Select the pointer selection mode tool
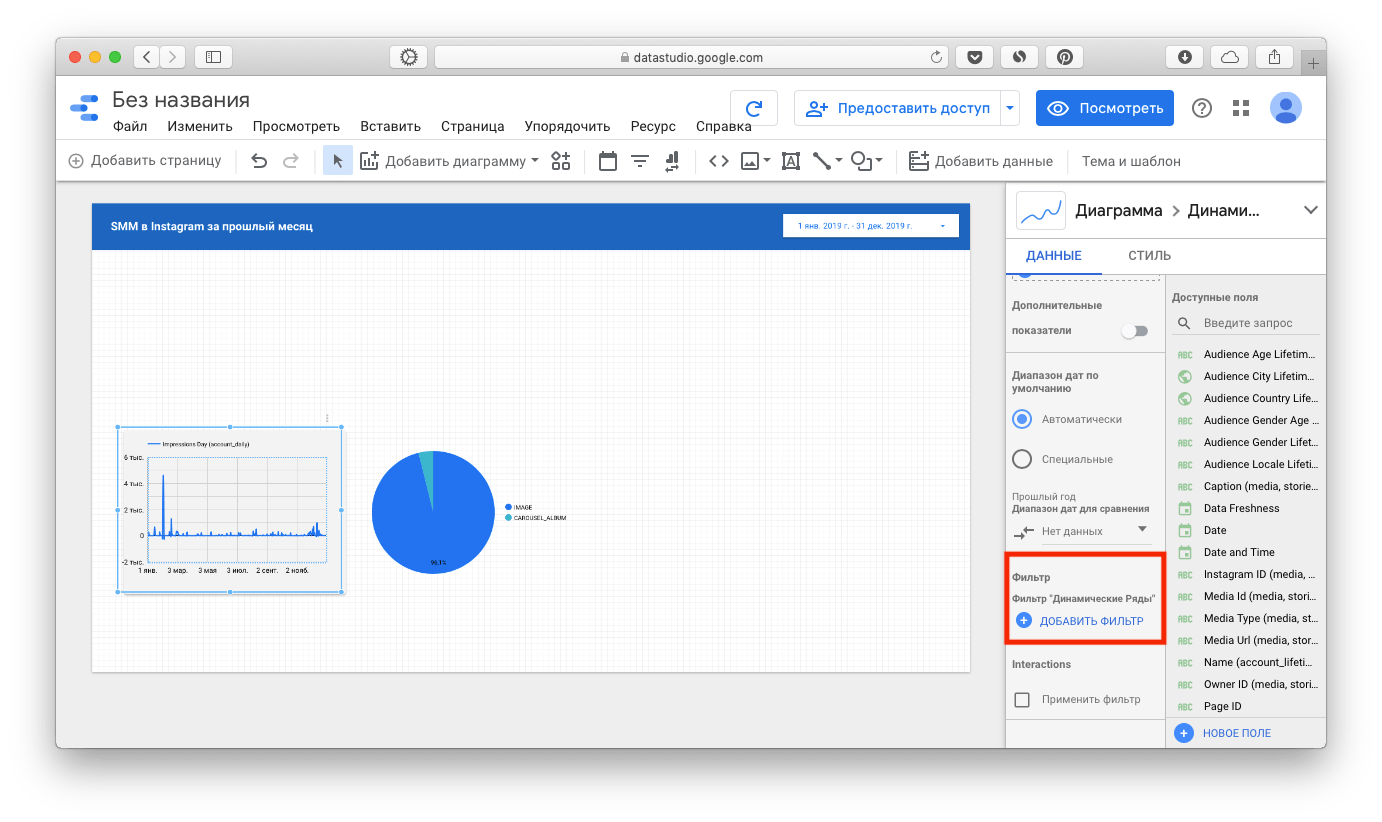This screenshot has height=822, width=1382. [337, 161]
